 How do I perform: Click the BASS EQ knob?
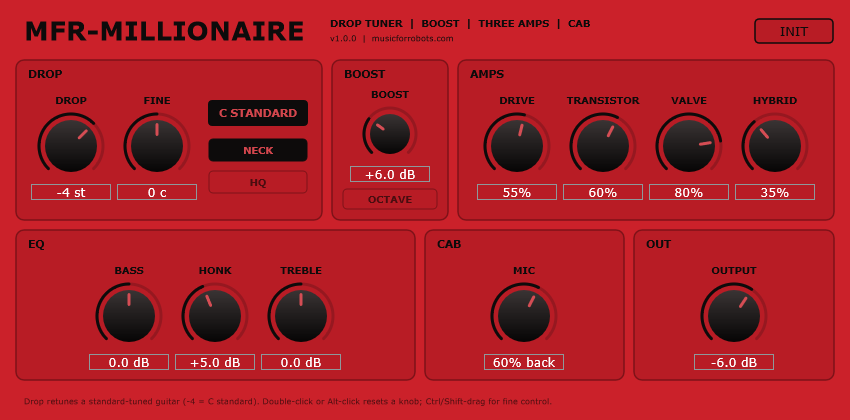(x=129, y=316)
